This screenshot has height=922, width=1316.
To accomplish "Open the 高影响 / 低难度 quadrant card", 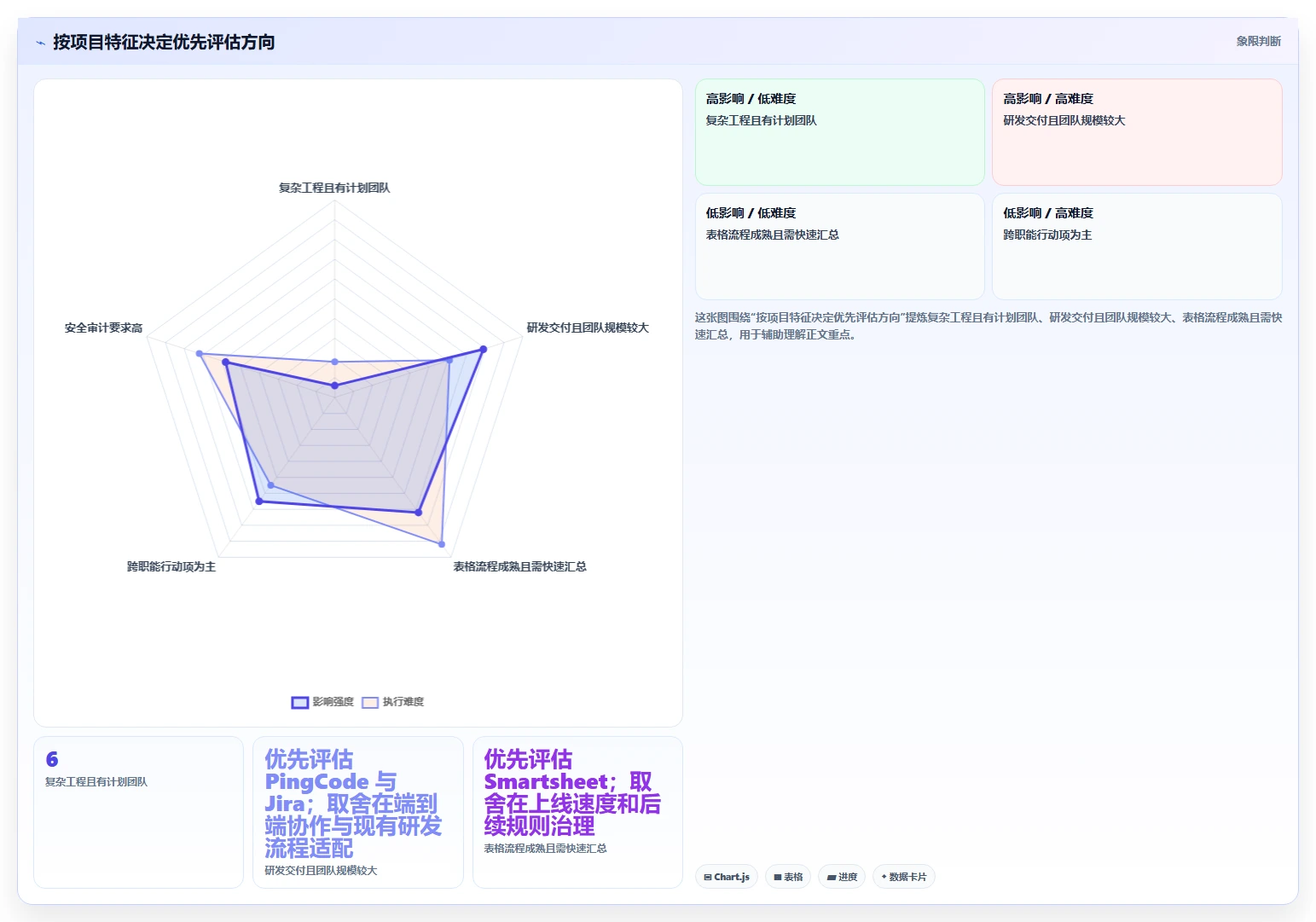I will pyautogui.click(x=840, y=132).
